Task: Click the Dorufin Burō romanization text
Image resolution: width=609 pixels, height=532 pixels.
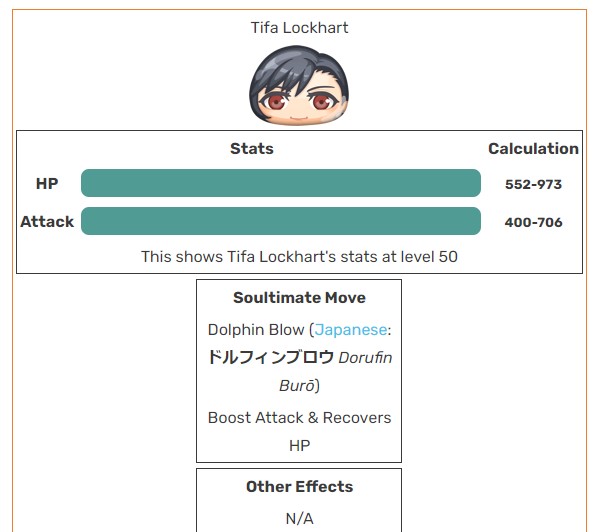Action: (x=336, y=371)
